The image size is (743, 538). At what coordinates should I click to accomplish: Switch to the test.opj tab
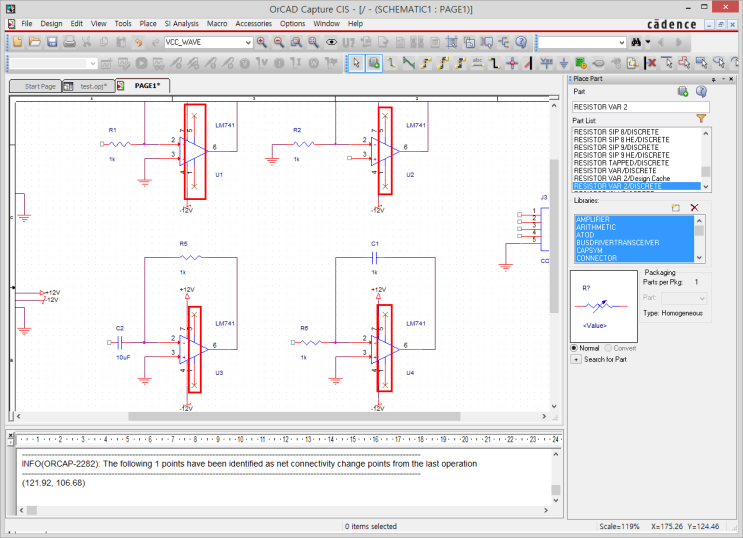(x=89, y=86)
